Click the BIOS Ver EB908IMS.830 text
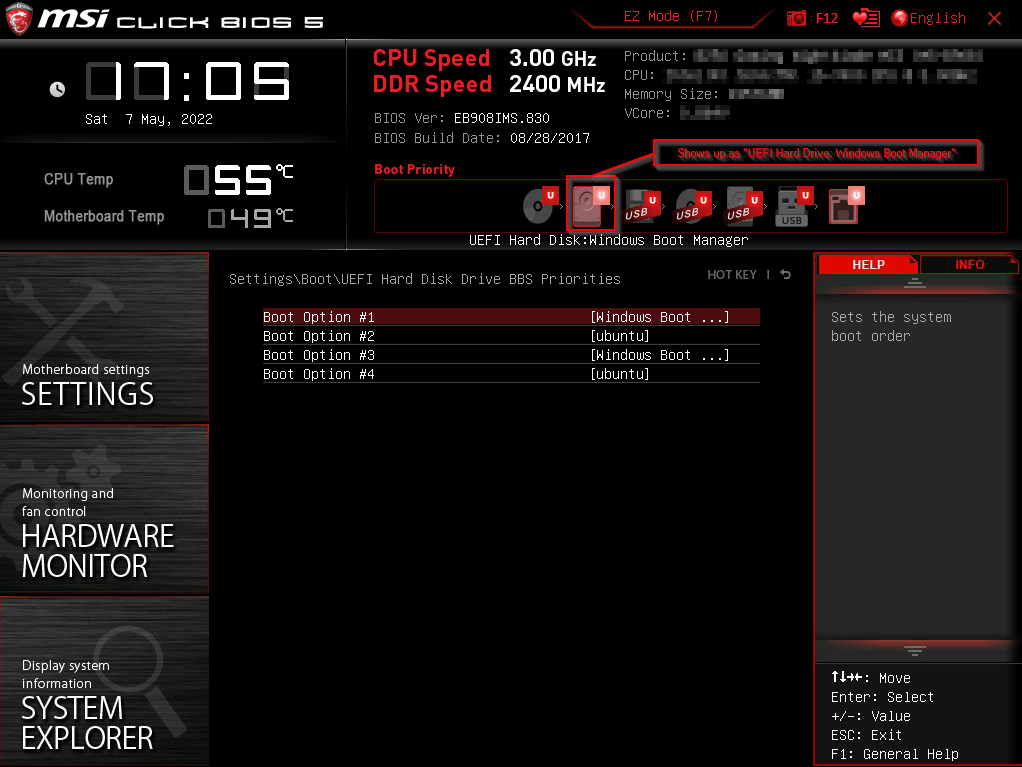 click(x=461, y=118)
